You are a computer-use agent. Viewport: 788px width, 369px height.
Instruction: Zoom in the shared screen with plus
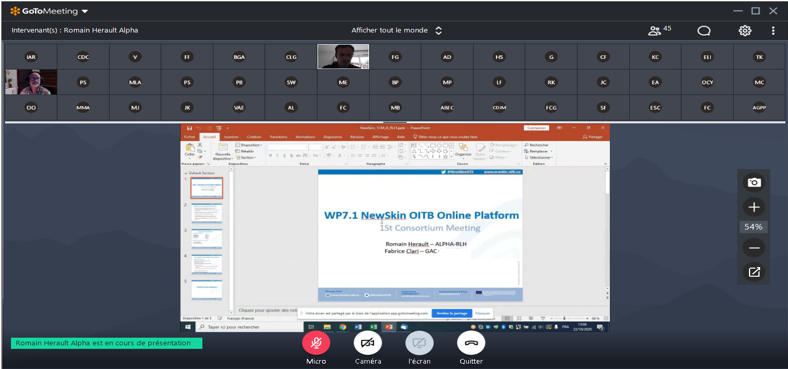754,207
